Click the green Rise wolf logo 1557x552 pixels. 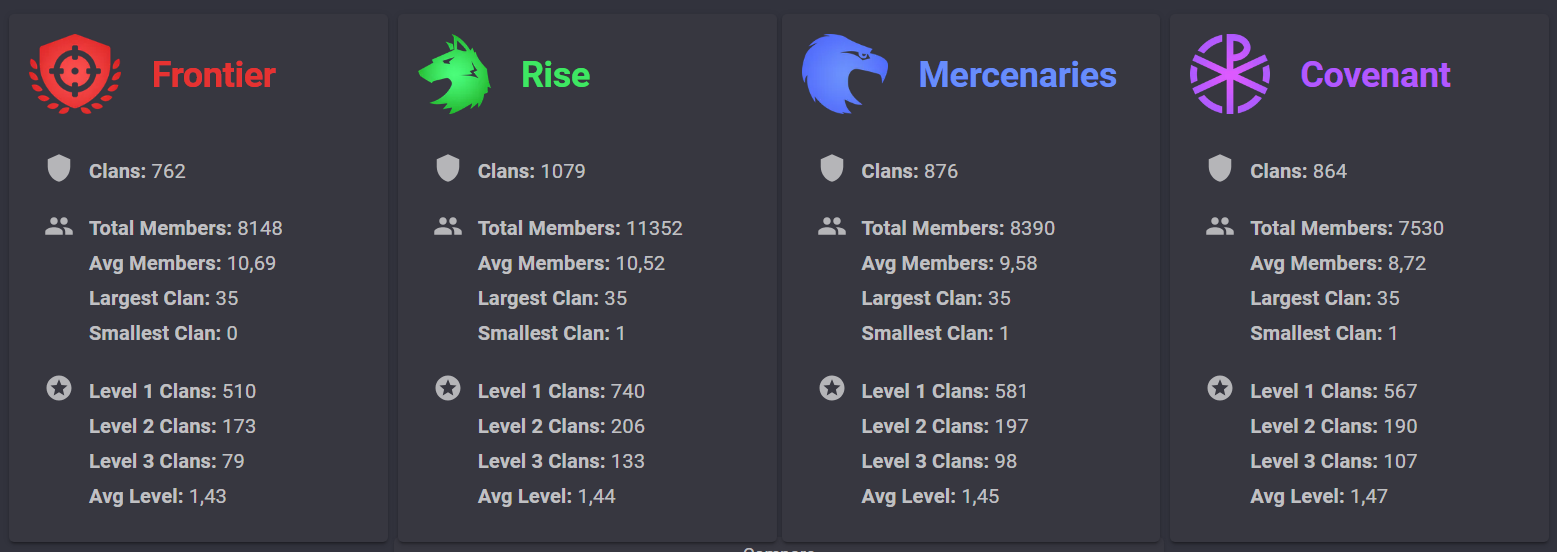coord(454,74)
